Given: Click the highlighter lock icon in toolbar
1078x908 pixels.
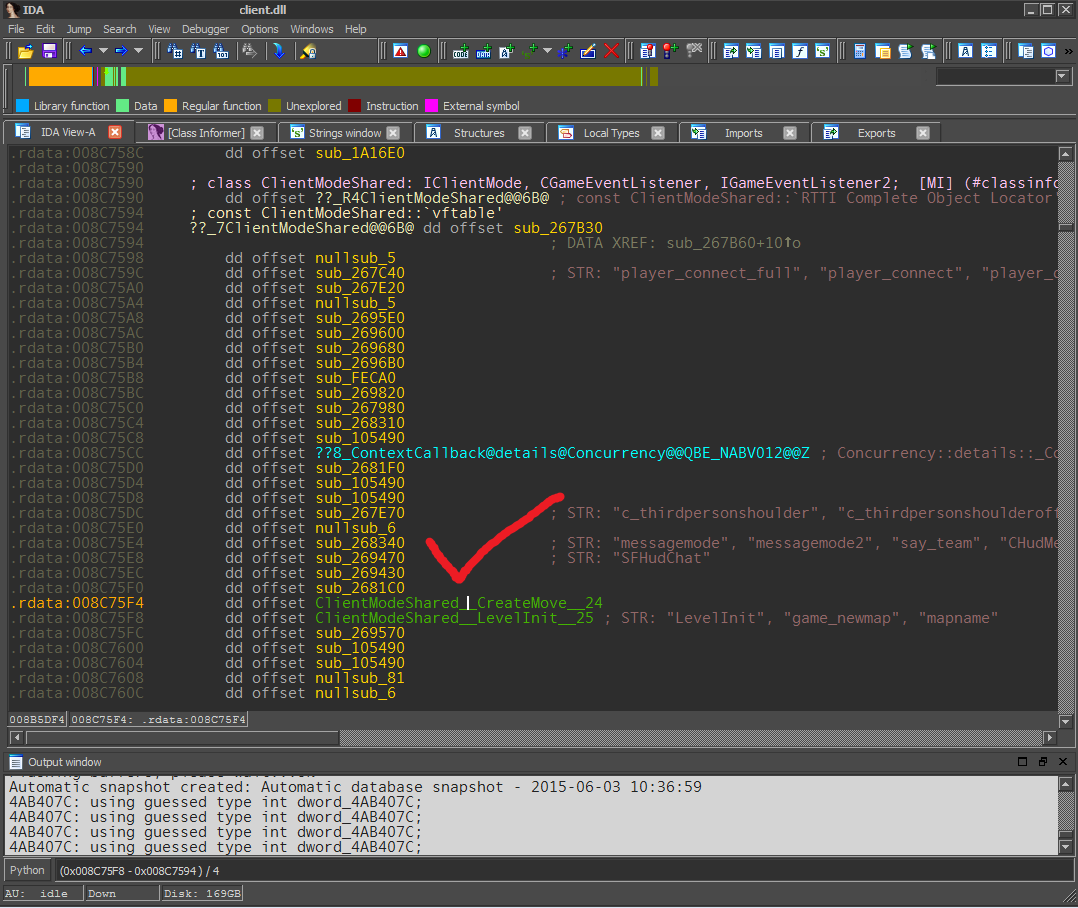Looking at the screenshot, I should [x=309, y=52].
